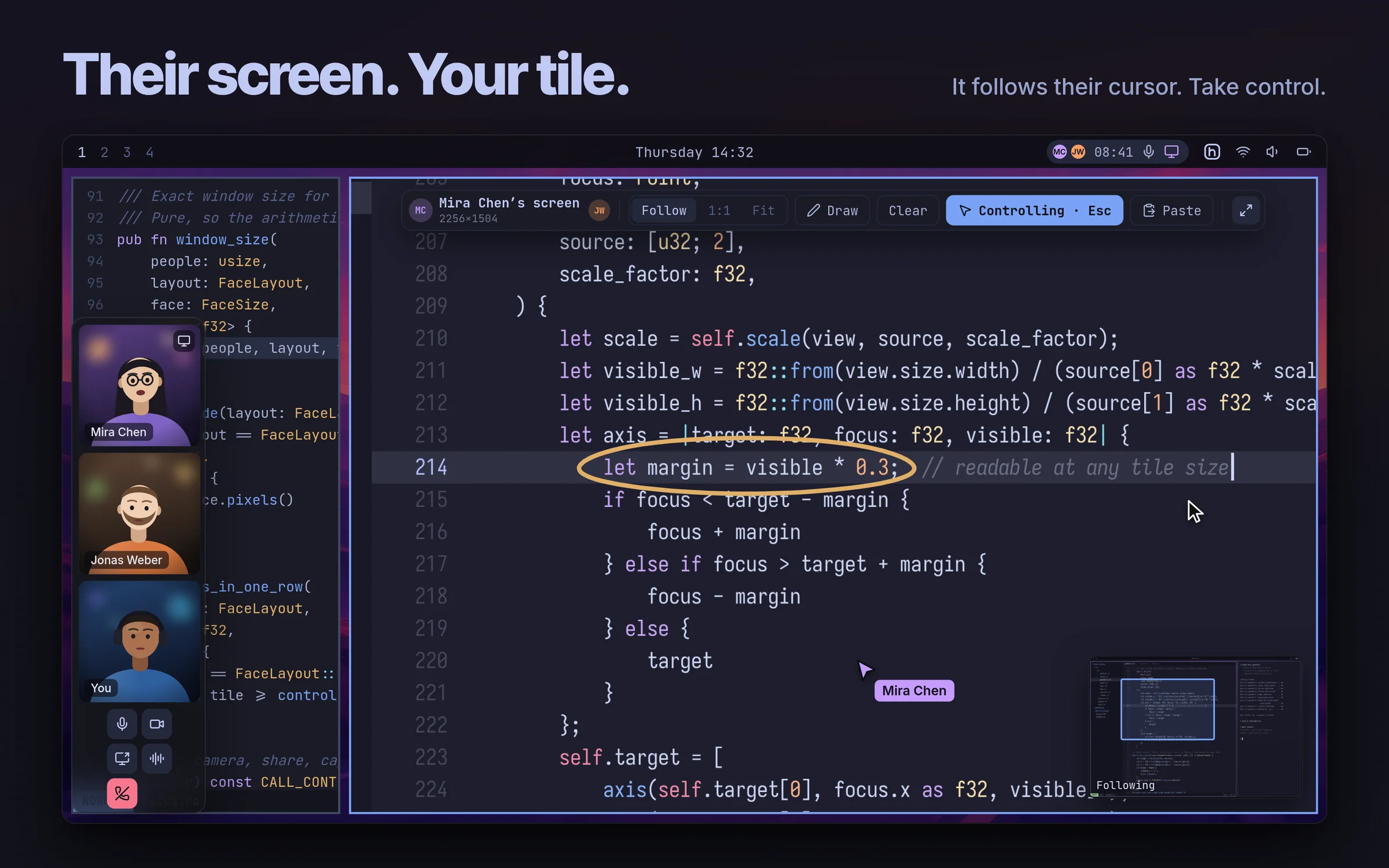Open the app tray icon next to Wi-Fi

(x=1212, y=152)
